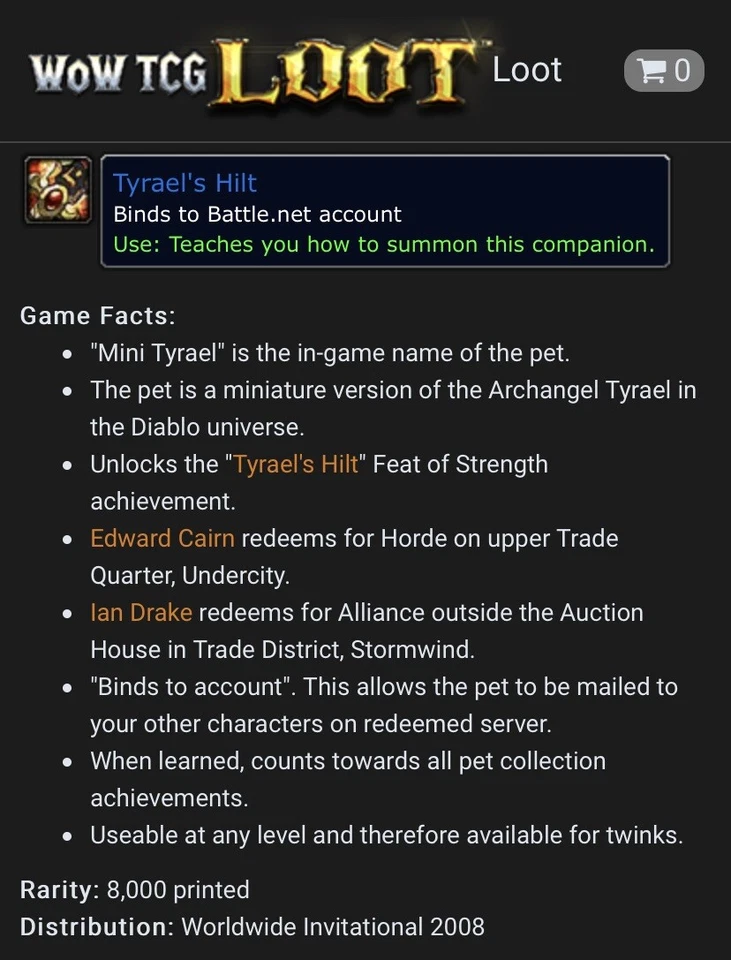The height and width of the screenshot is (960, 731).
Task: Click the Rarity 8,000 printed text
Action: tap(134, 889)
